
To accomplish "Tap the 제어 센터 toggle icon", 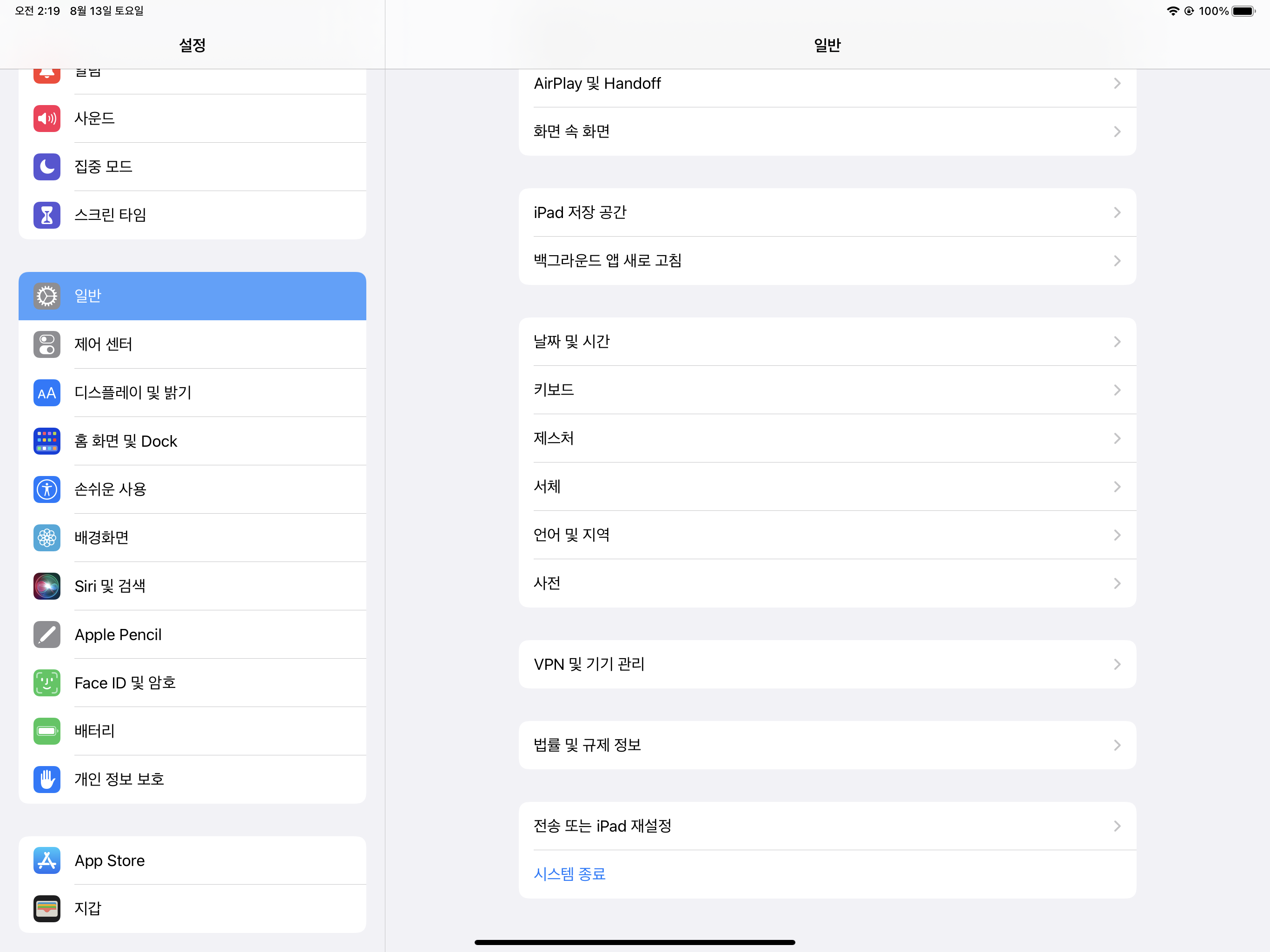I will click(x=46, y=344).
